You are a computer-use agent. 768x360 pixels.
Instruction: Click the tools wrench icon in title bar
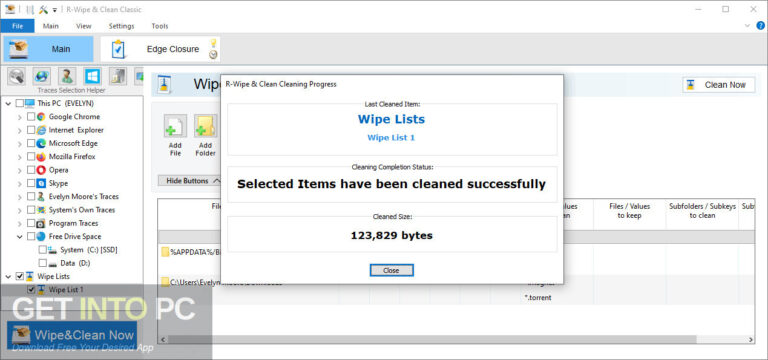(44, 9)
